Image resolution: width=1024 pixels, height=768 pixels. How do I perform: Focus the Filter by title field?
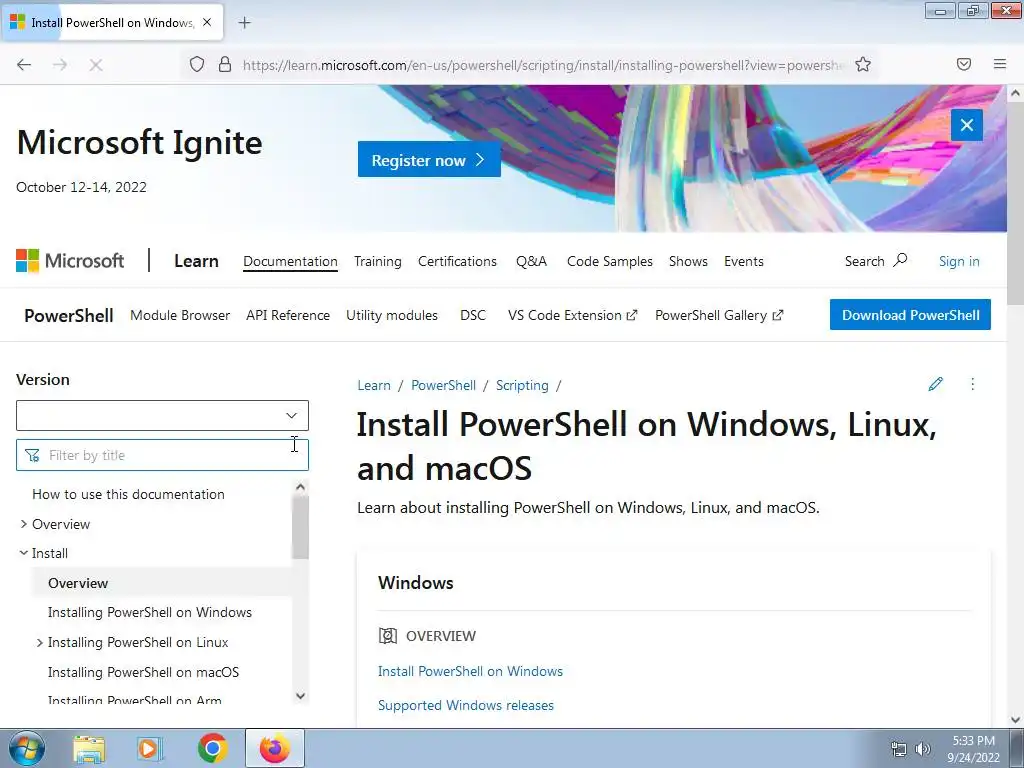[x=162, y=455]
